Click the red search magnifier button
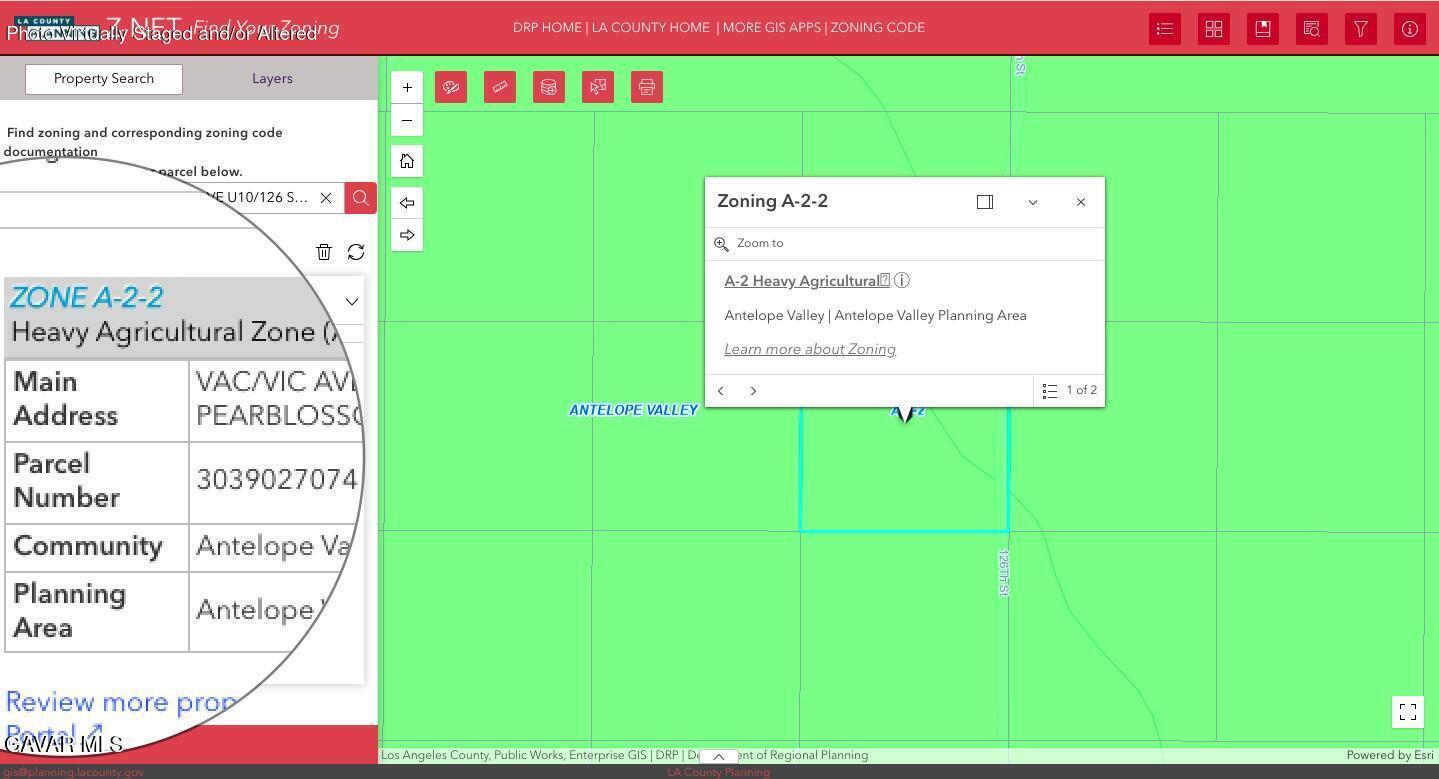Image resolution: width=1439 pixels, height=779 pixels. 361,198
